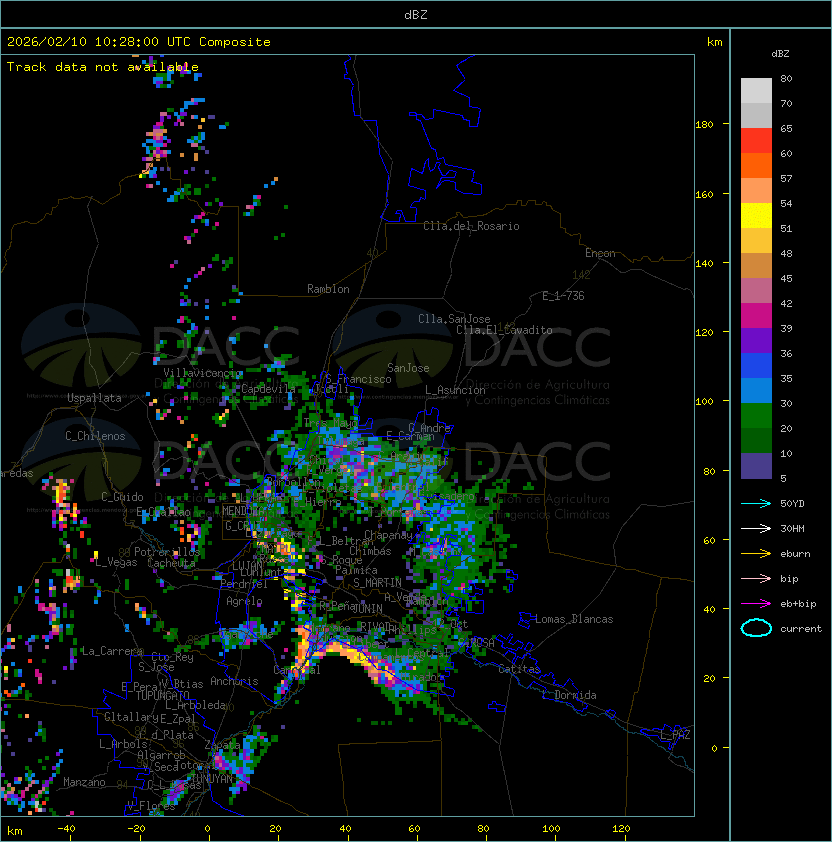Viewport: 832px width, 842px height.
Task: Click the 'Uspallata' map label
Action: coord(94,398)
